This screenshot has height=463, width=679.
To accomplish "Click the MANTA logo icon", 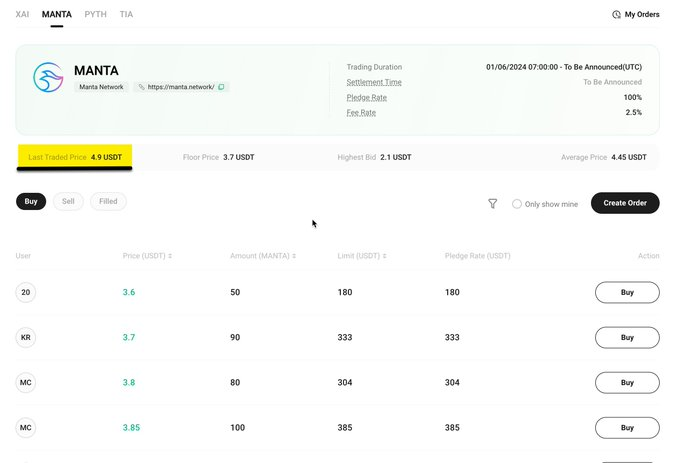I will [48, 78].
